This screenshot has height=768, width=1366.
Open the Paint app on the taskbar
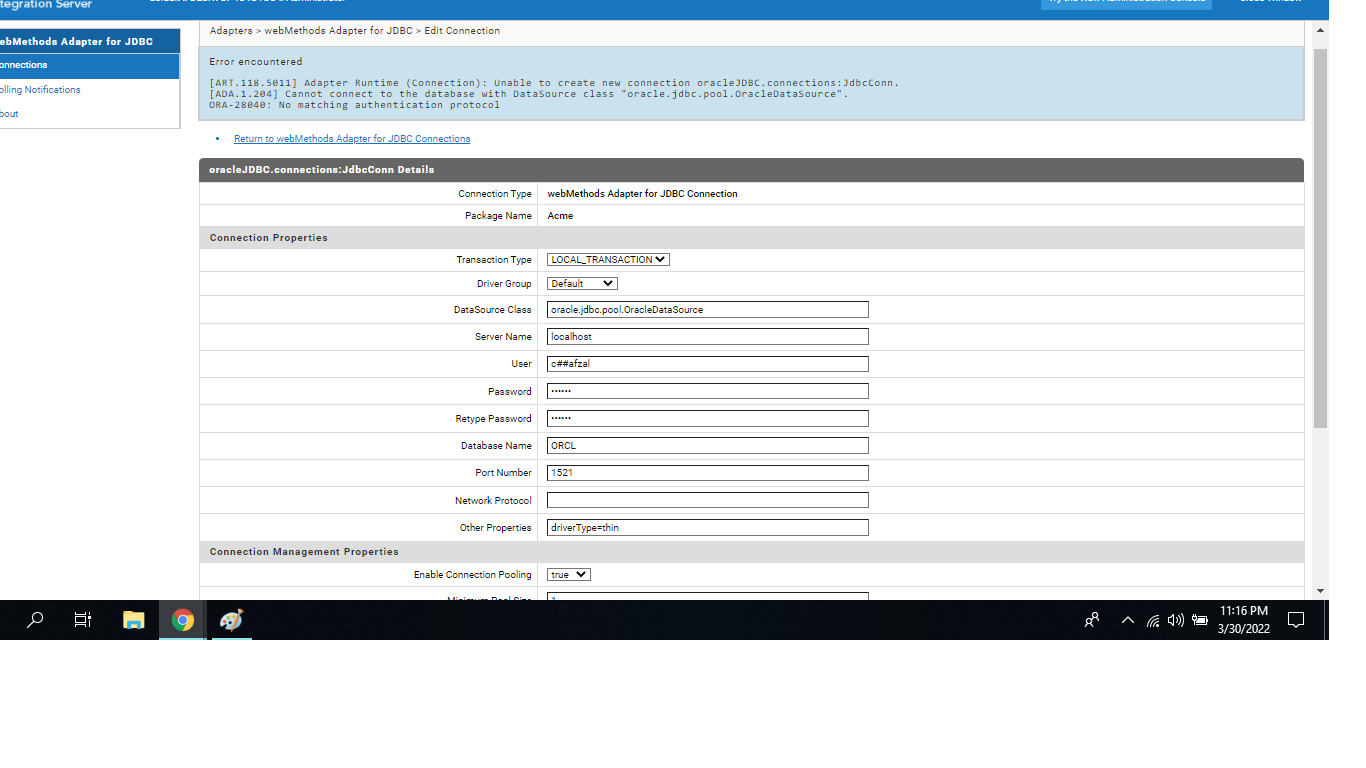(231, 620)
